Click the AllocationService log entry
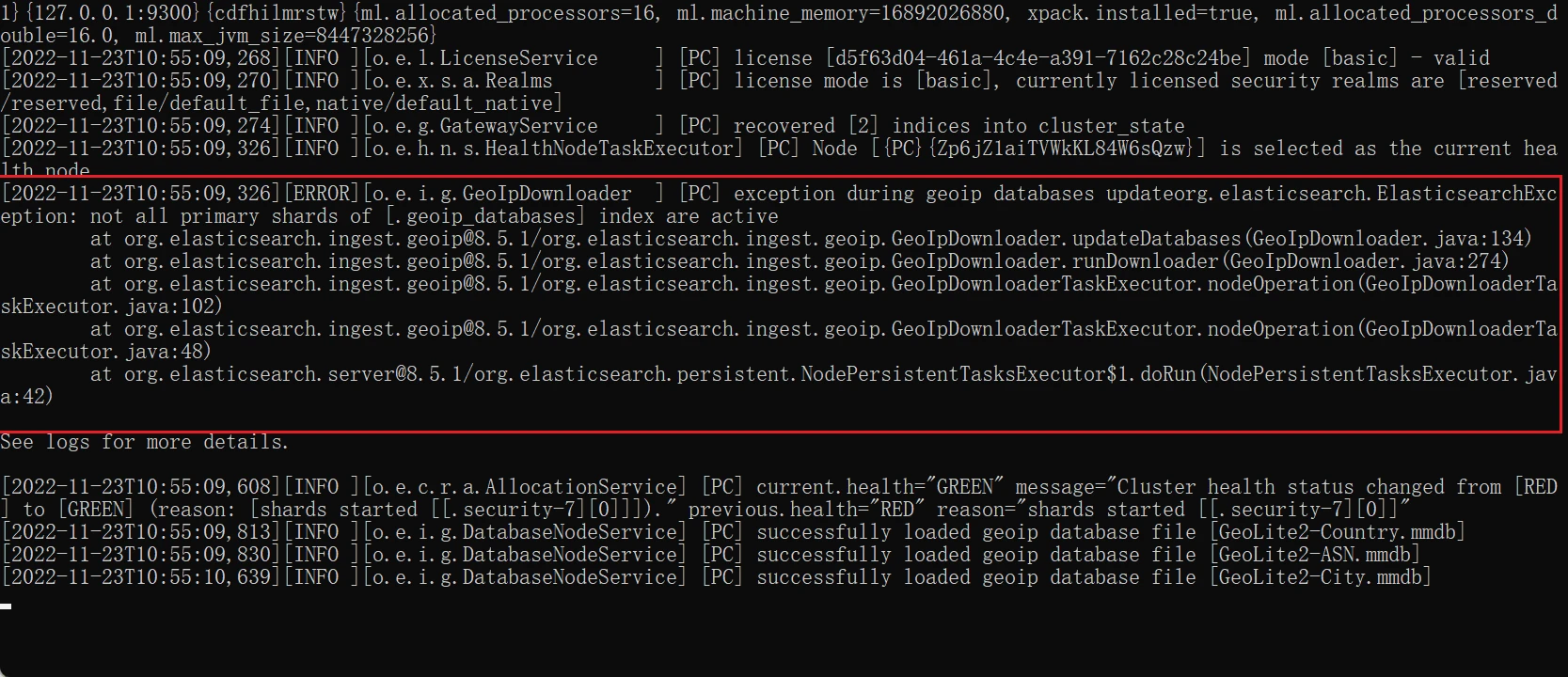 (779, 498)
